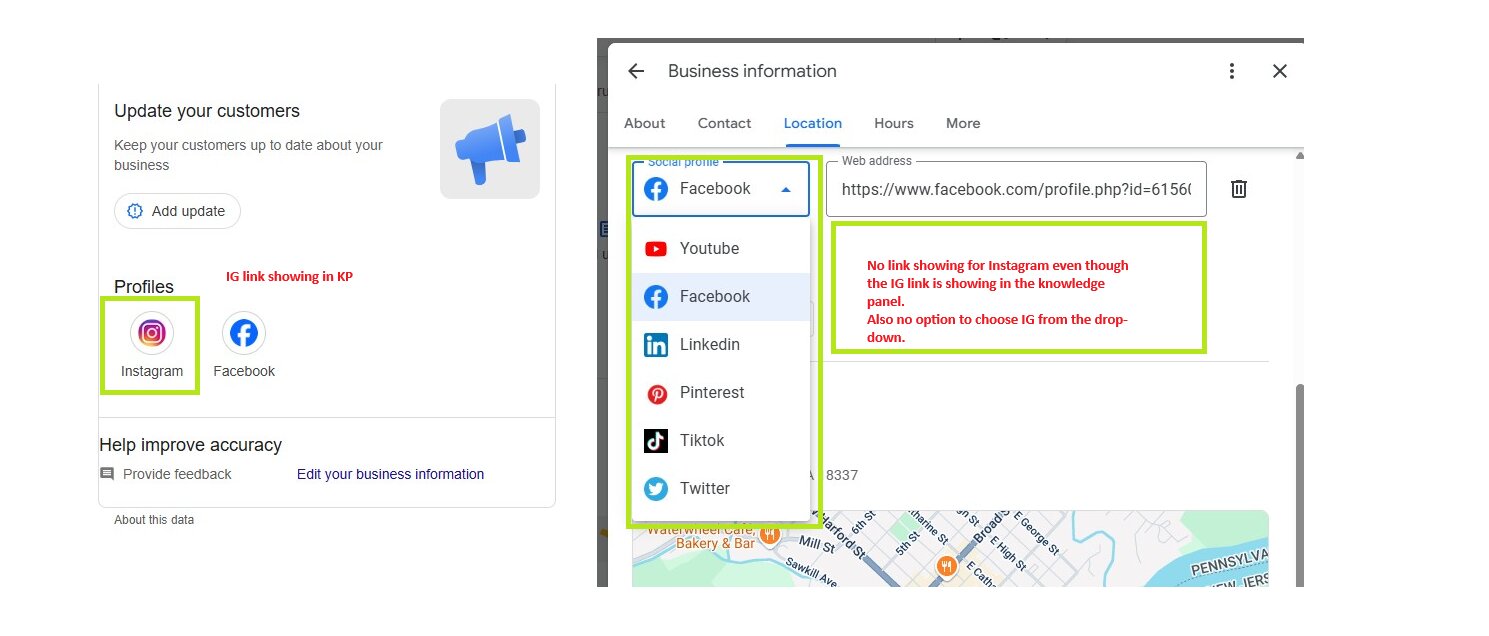Choose Pinterest from the social profile list
The width and height of the screenshot is (1489, 636).
pyautogui.click(x=721, y=393)
